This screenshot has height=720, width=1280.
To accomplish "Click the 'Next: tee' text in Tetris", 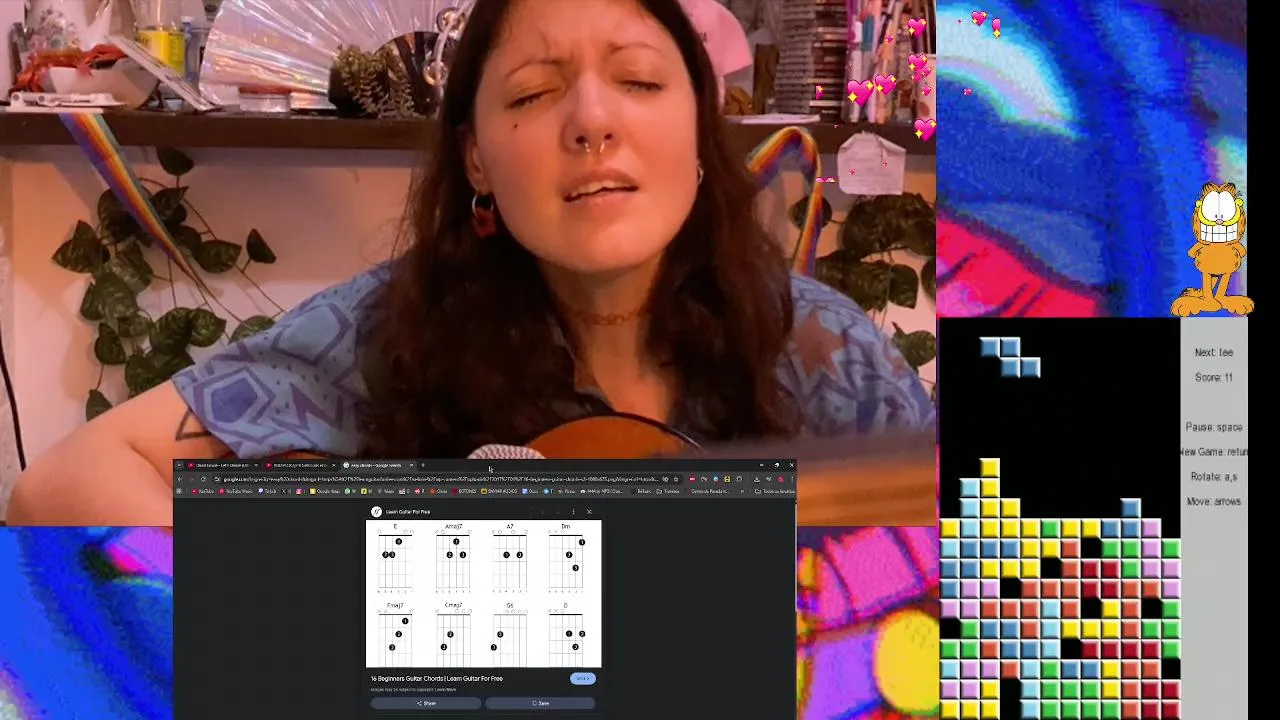I will click(x=1214, y=352).
